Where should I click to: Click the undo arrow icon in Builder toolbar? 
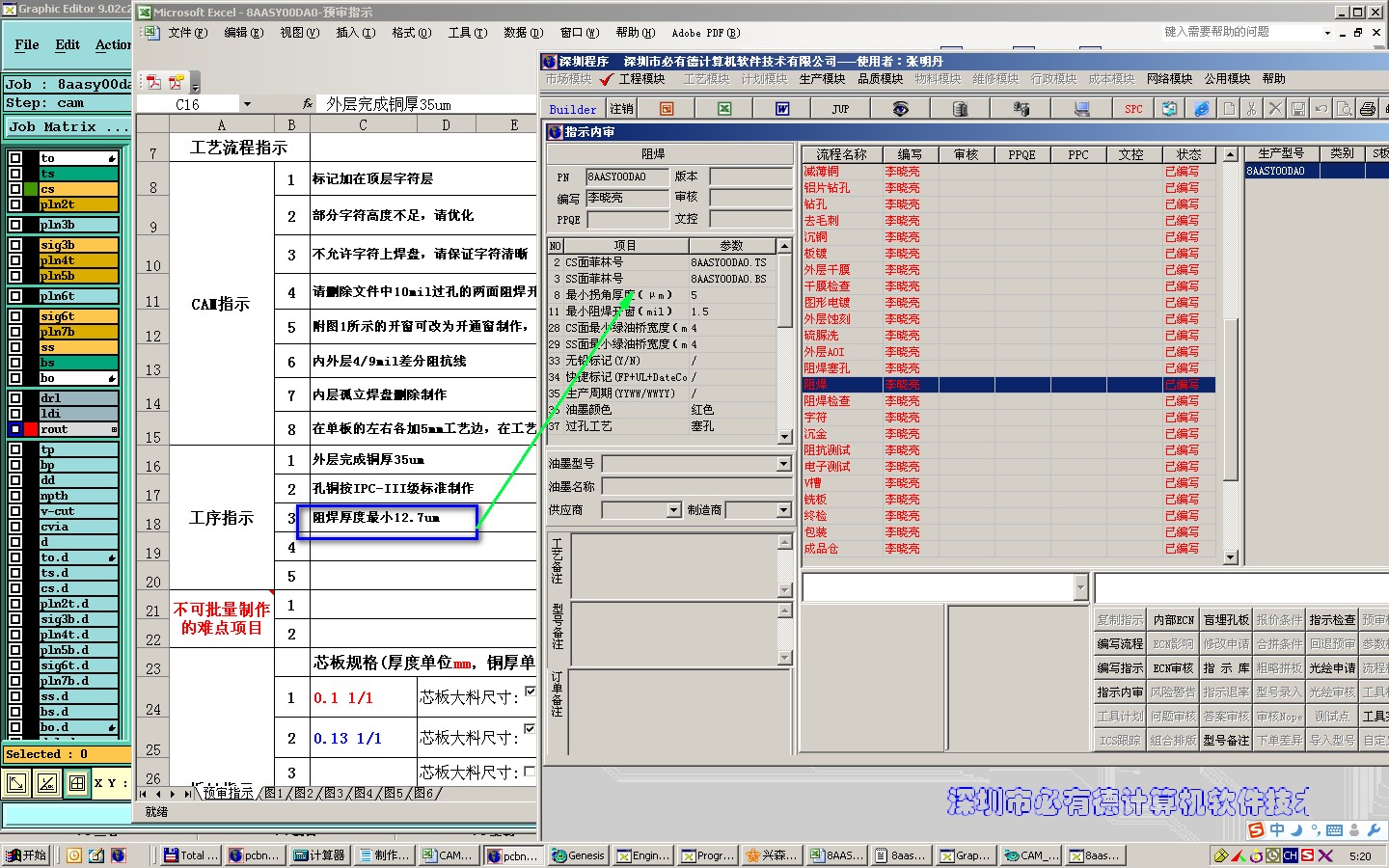click(x=1321, y=109)
